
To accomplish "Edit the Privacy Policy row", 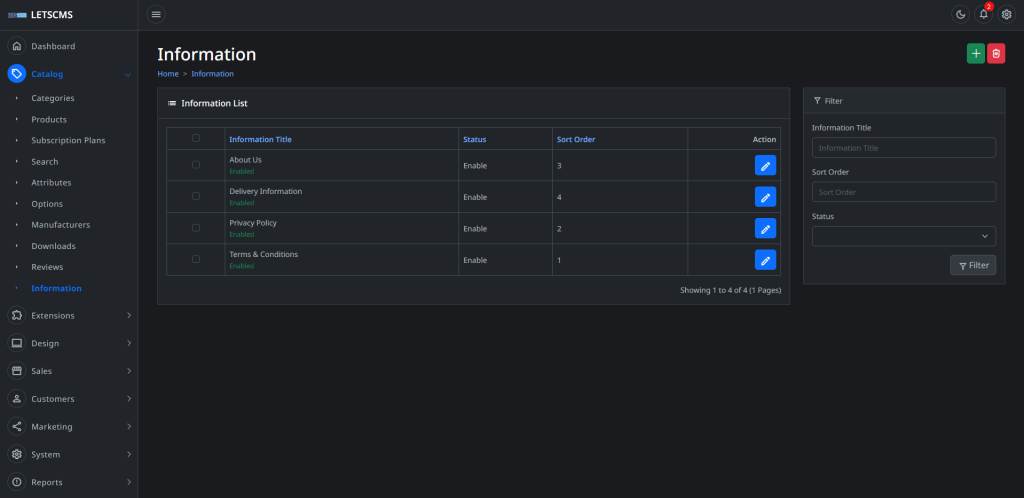I will click(x=765, y=228).
